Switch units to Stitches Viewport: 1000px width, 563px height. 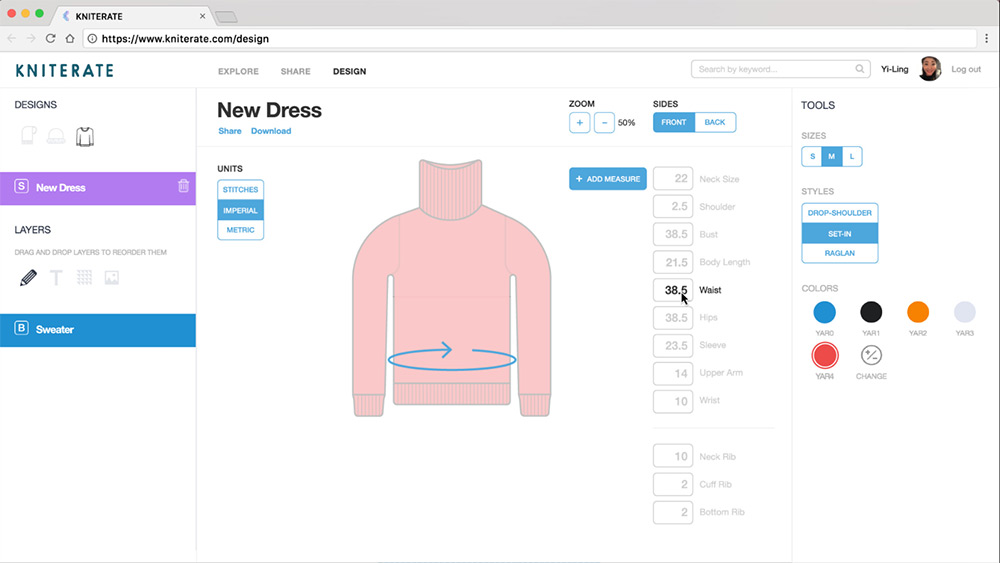click(x=240, y=189)
